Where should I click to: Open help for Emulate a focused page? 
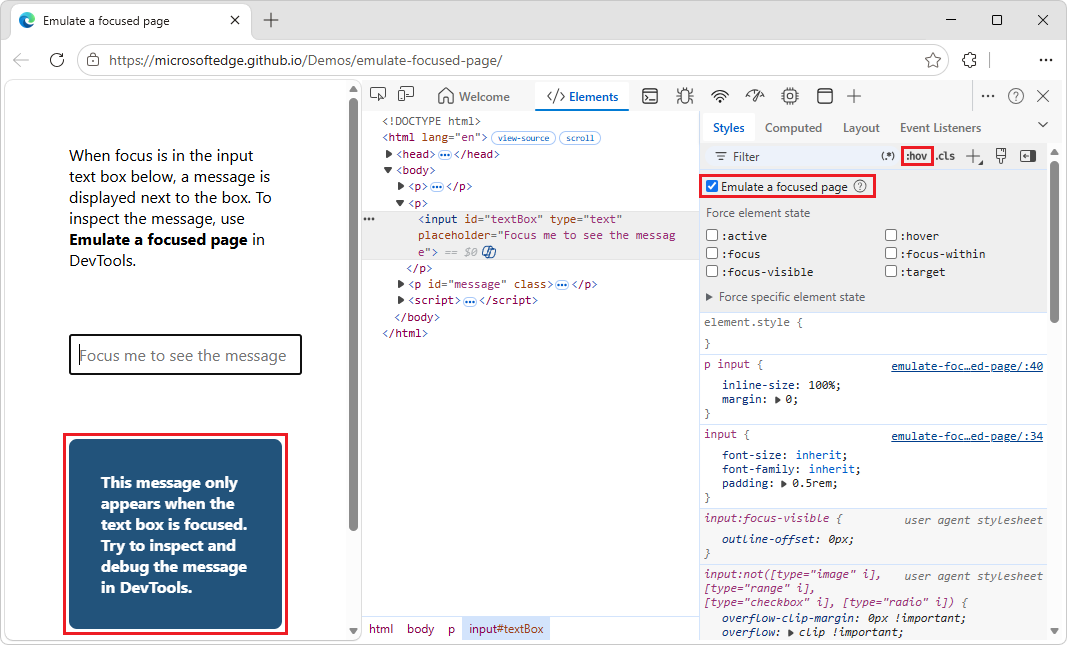pyautogui.click(x=860, y=186)
